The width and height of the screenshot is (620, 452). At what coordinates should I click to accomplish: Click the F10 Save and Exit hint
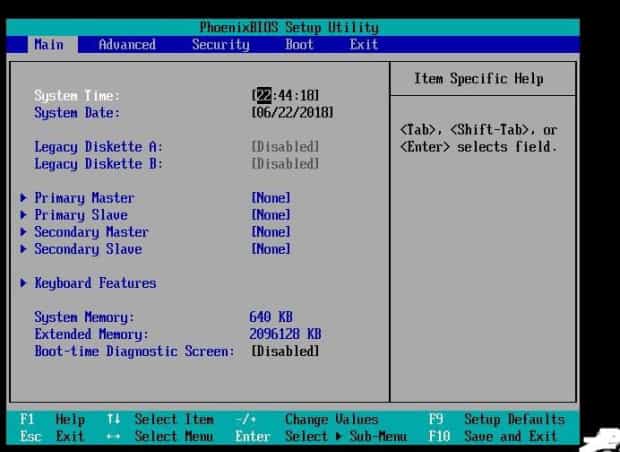[x=493, y=436]
